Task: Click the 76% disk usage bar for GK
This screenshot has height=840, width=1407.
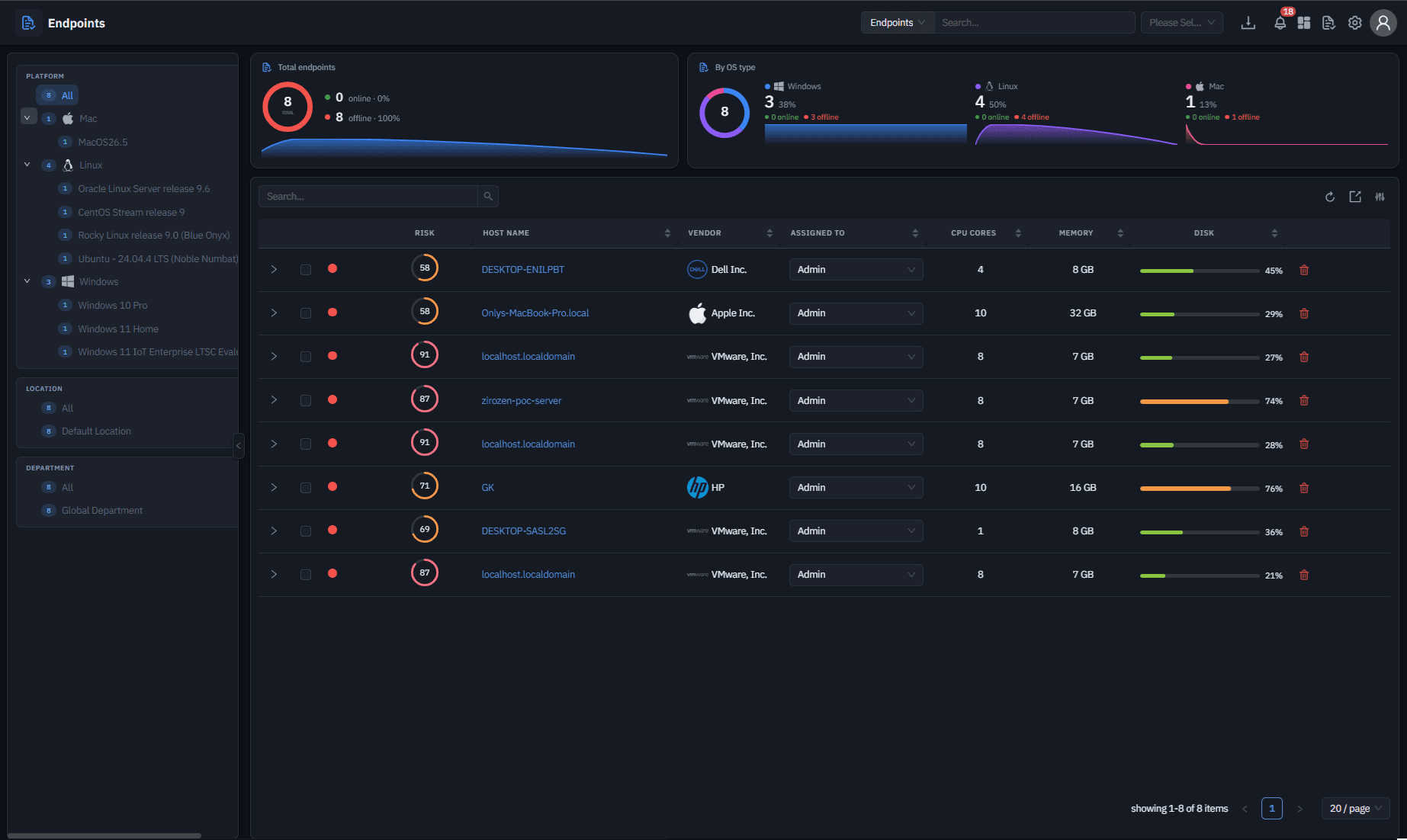Action: [1200, 489]
